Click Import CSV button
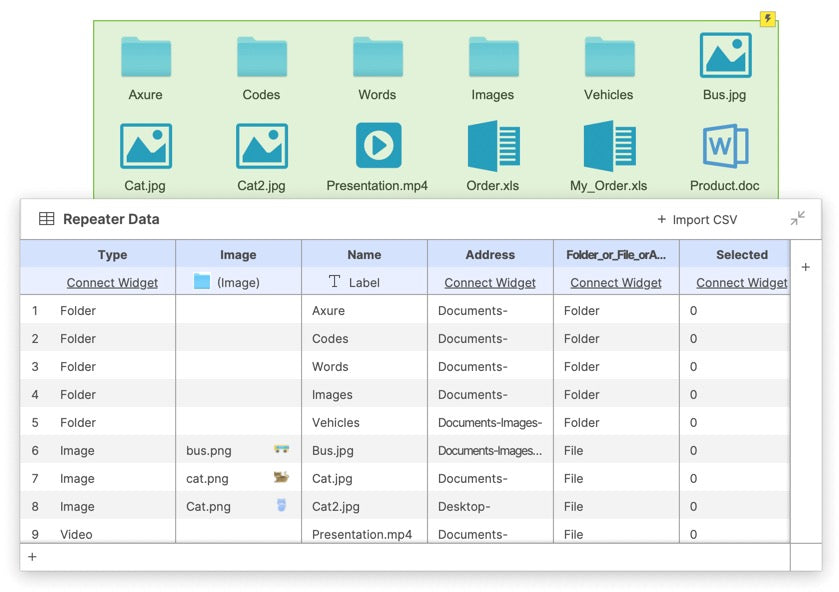The image size is (839, 592). coord(697,219)
